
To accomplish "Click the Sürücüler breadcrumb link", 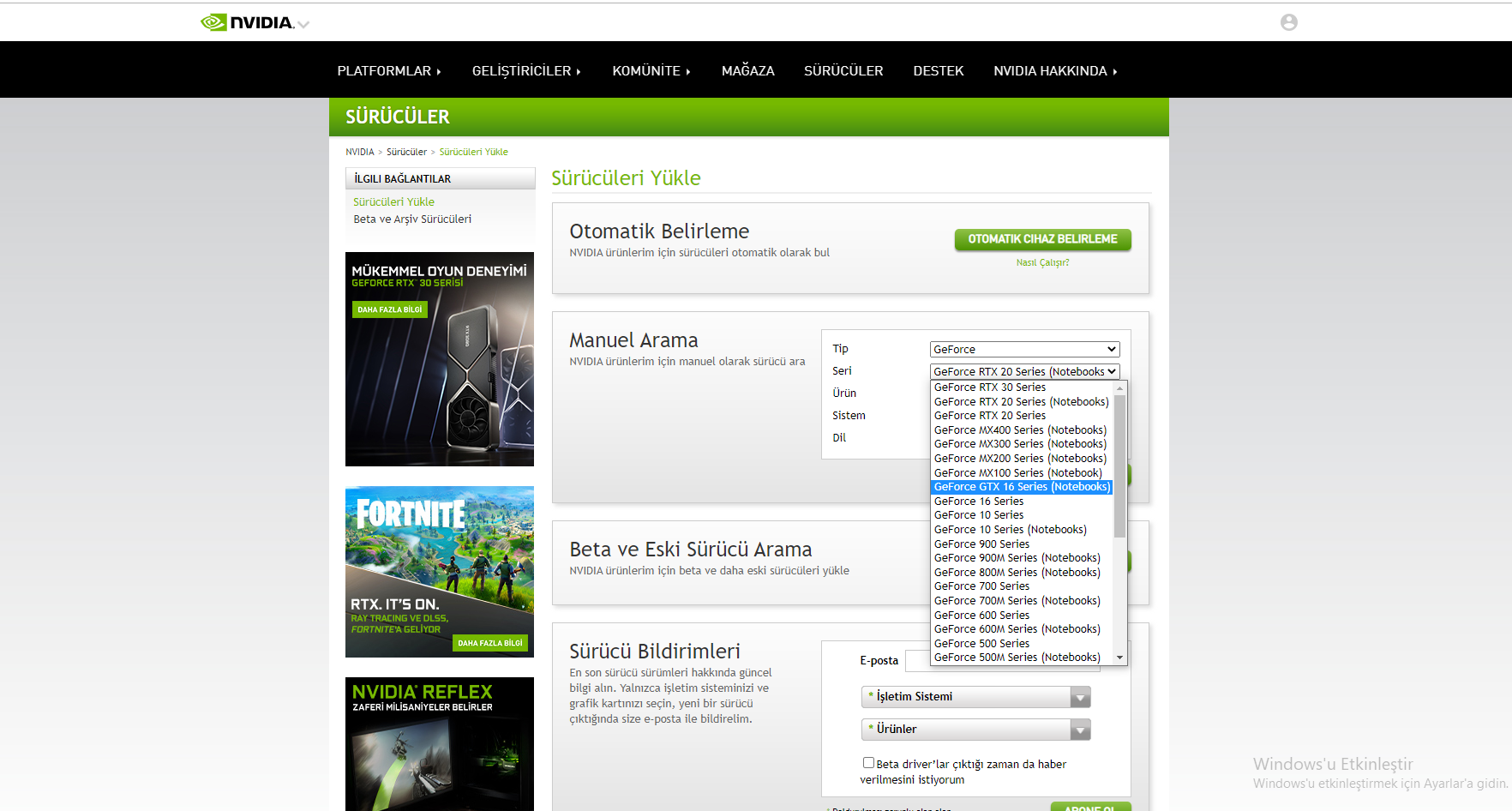I will (x=406, y=152).
